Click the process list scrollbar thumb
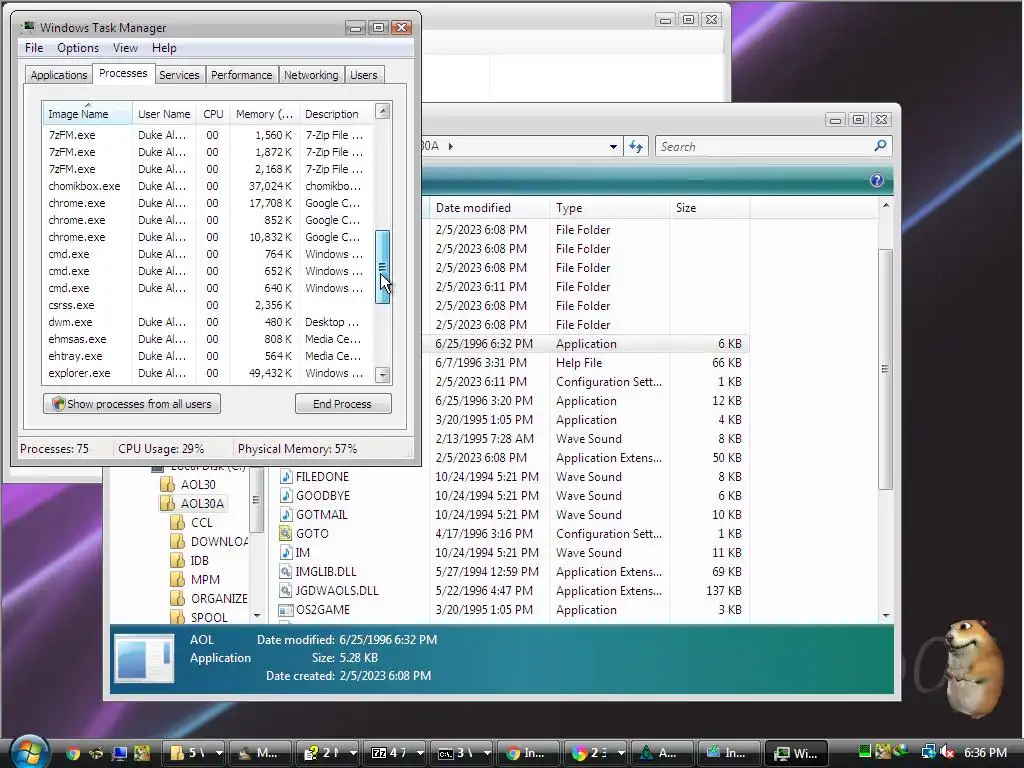 (x=383, y=266)
